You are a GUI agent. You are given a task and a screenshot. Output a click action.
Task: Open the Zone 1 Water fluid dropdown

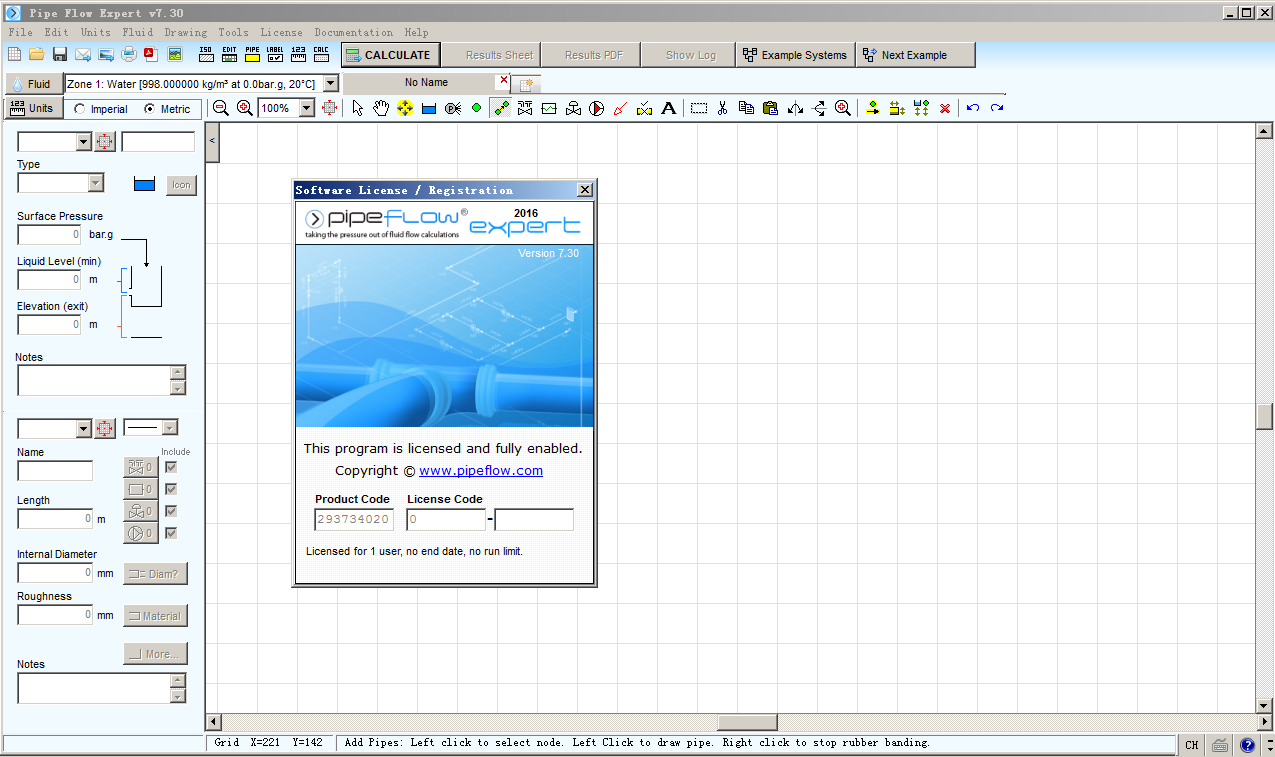[x=331, y=84]
